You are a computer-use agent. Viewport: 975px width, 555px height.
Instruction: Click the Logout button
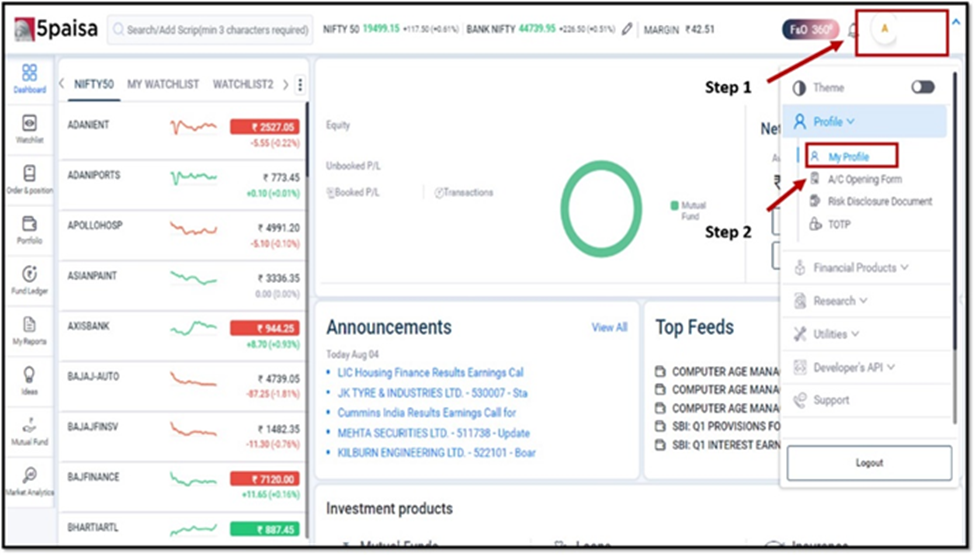869,463
